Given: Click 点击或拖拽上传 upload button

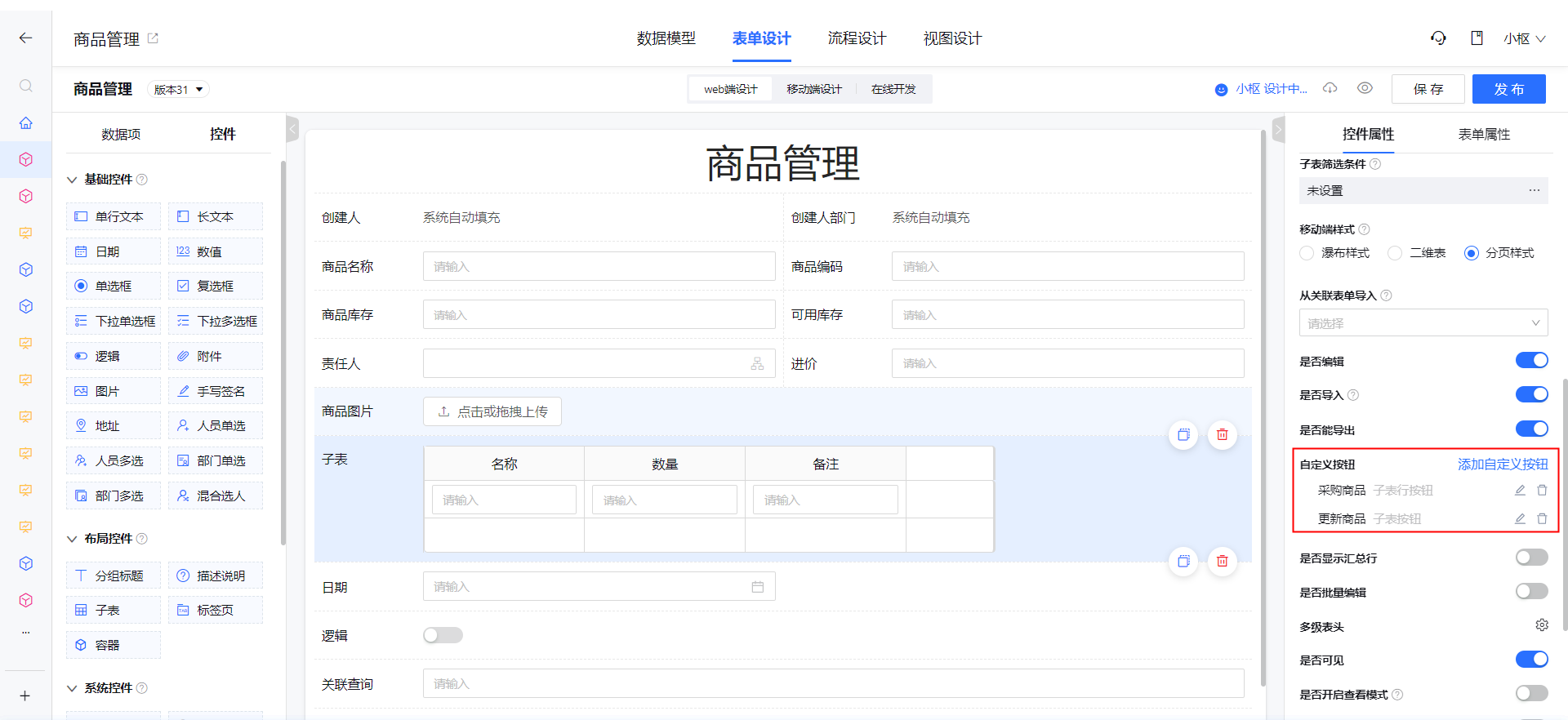Looking at the screenshot, I should tap(492, 411).
